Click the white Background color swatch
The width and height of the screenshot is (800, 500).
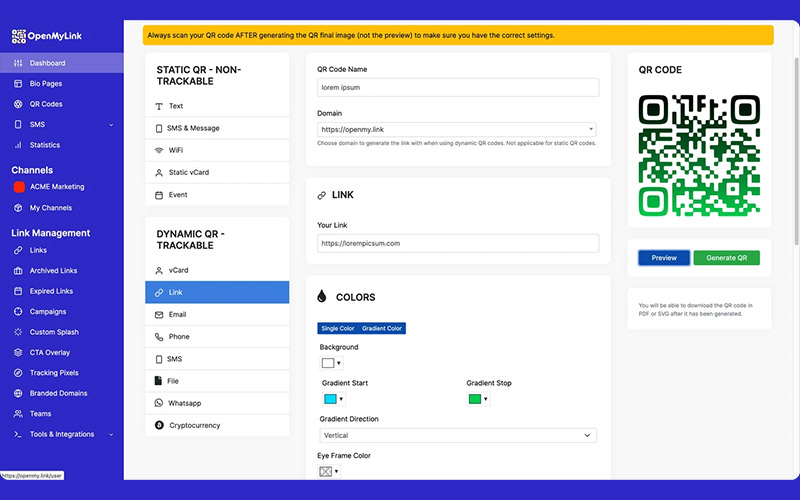click(x=328, y=363)
